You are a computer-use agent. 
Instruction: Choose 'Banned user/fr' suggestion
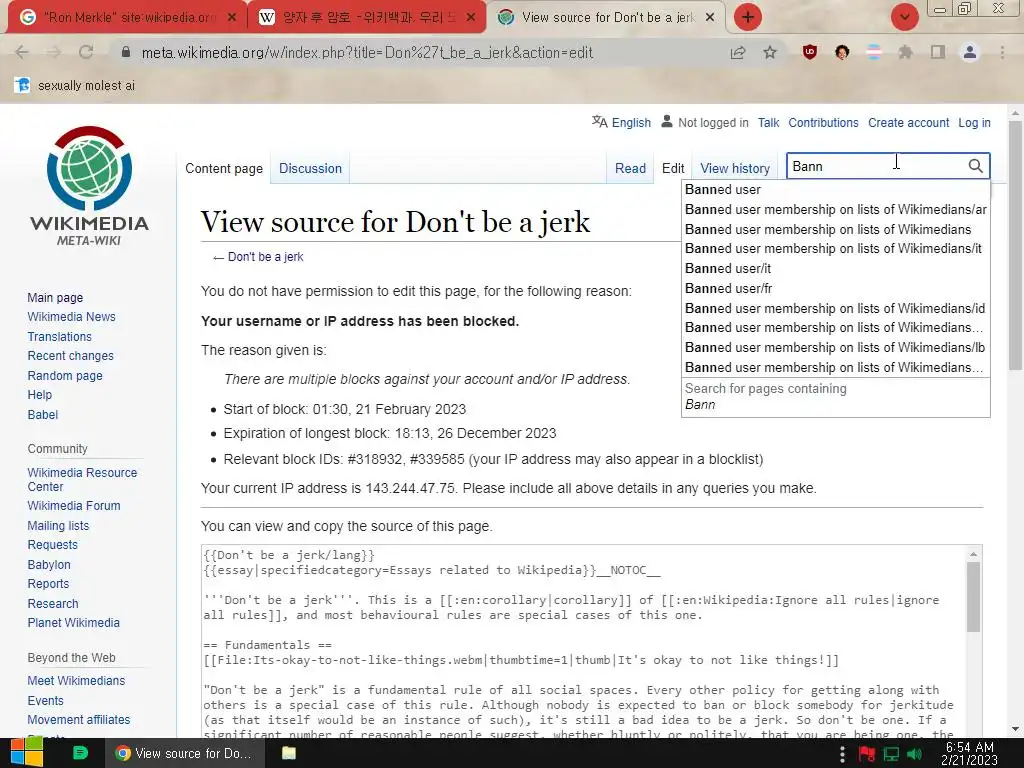pos(836,288)
